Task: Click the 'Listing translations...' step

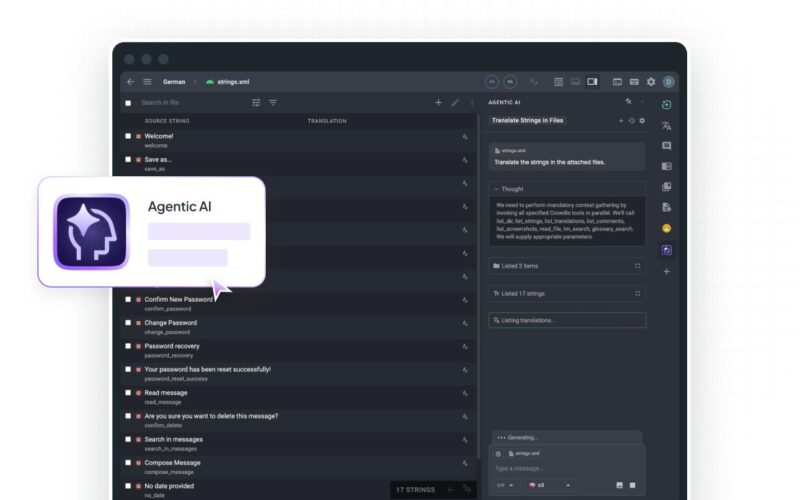Action: coord(567,320)
